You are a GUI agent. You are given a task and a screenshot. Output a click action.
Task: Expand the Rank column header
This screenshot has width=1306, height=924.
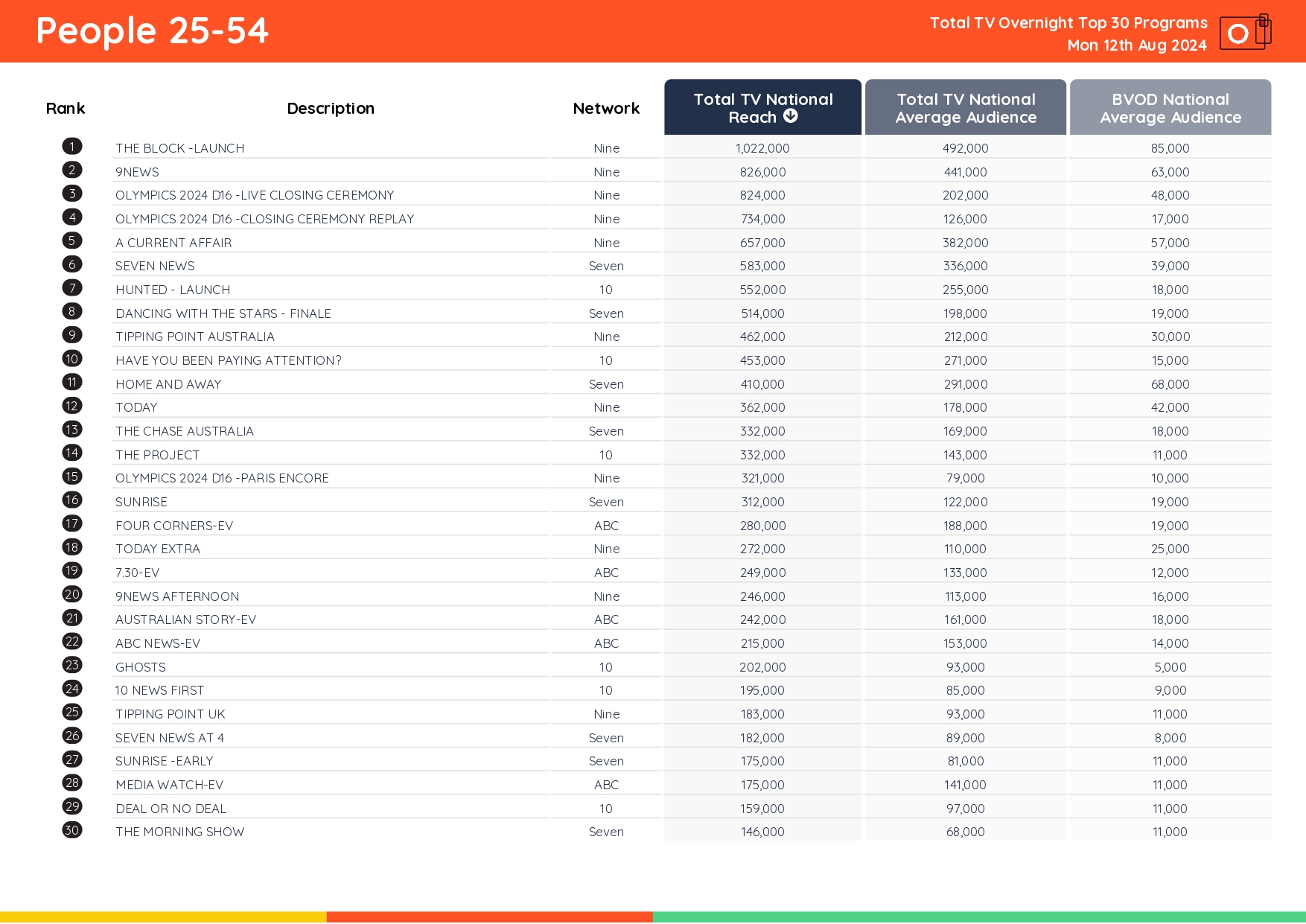66,107
